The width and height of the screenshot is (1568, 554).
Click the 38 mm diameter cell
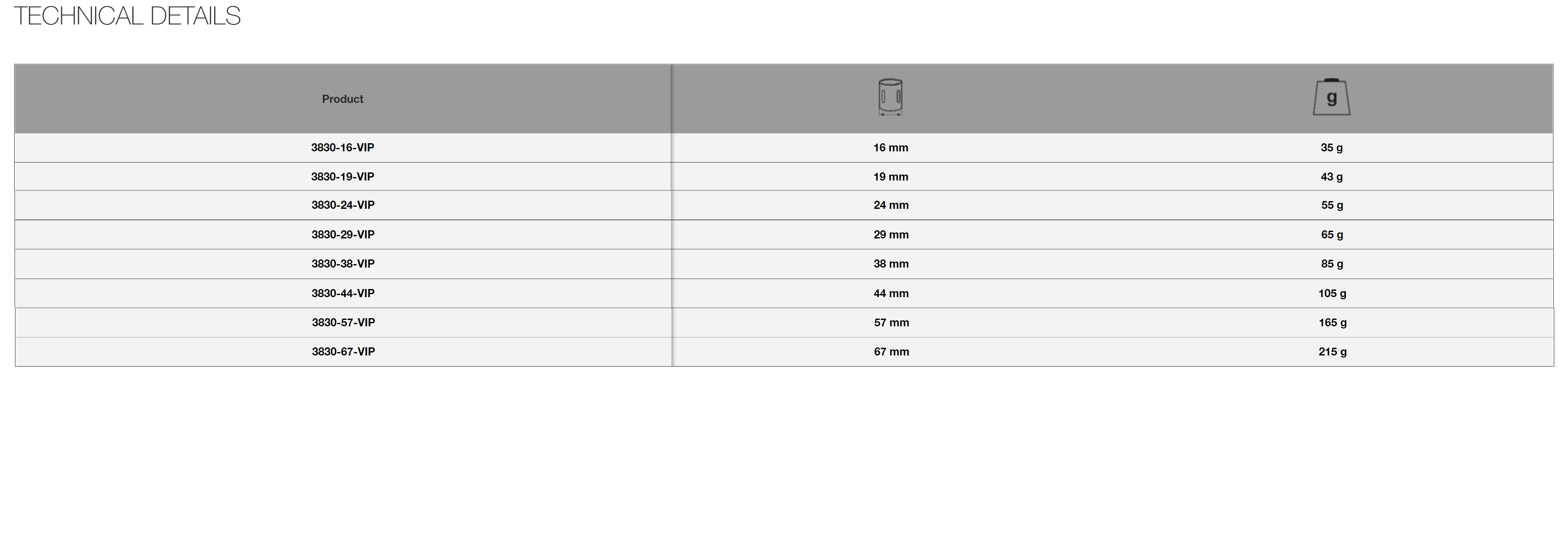coord(891,264)
